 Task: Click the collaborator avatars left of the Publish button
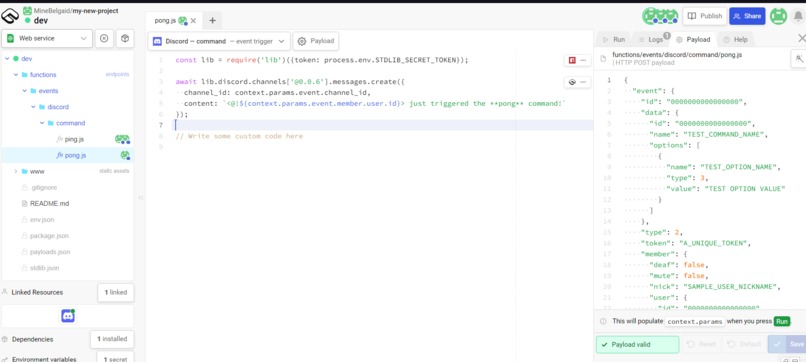(660, 16)
